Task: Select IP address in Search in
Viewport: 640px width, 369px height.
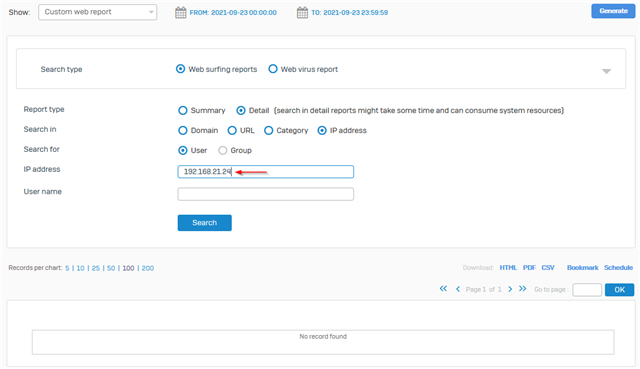Action: [x=322, y=131]
